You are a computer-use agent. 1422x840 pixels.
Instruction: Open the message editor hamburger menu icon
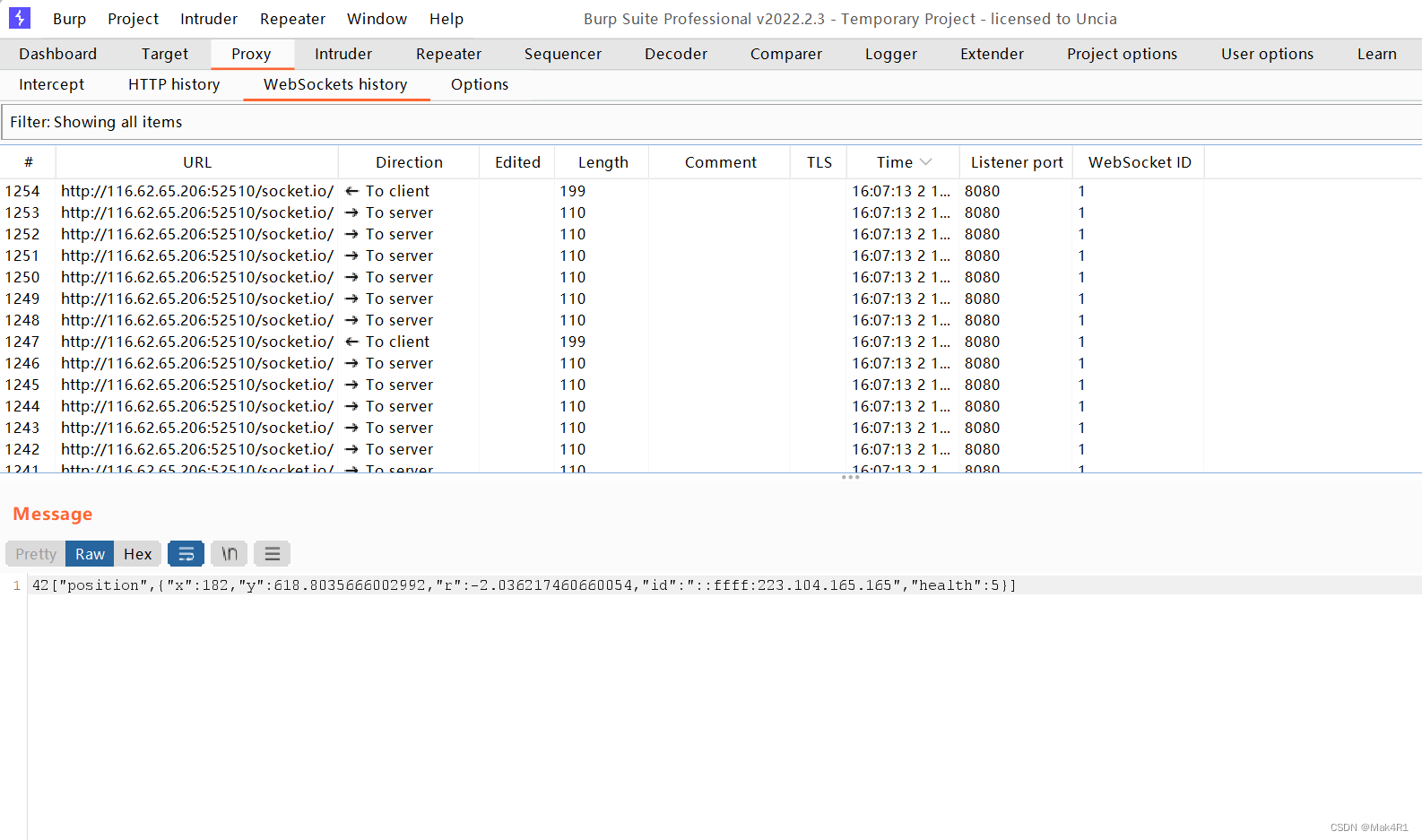[x=273, y=554]
